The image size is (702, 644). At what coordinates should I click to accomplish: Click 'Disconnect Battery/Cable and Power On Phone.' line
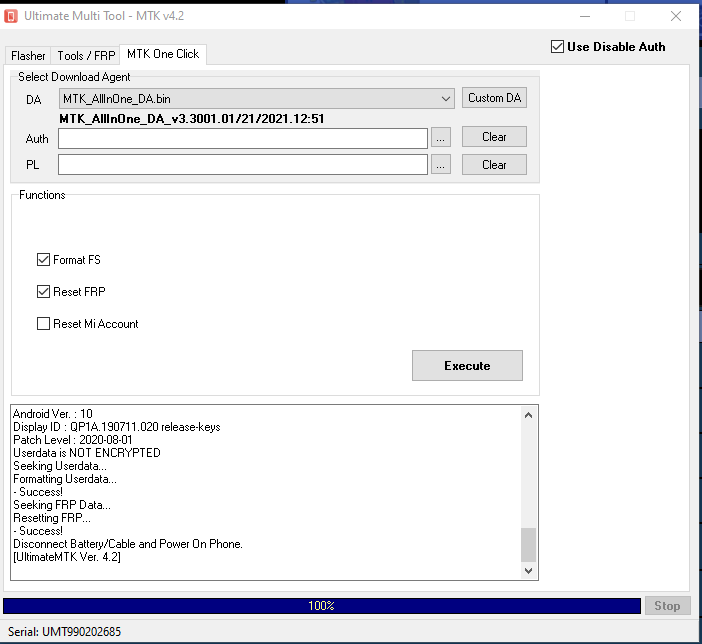click(x=128, y=544)
